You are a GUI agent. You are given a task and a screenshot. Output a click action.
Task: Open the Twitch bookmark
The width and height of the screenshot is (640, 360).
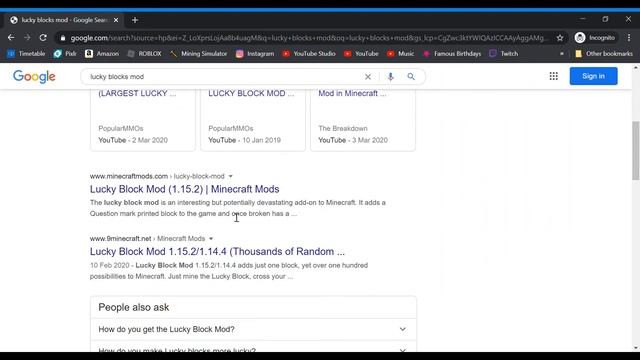click(x=504, y=53)
